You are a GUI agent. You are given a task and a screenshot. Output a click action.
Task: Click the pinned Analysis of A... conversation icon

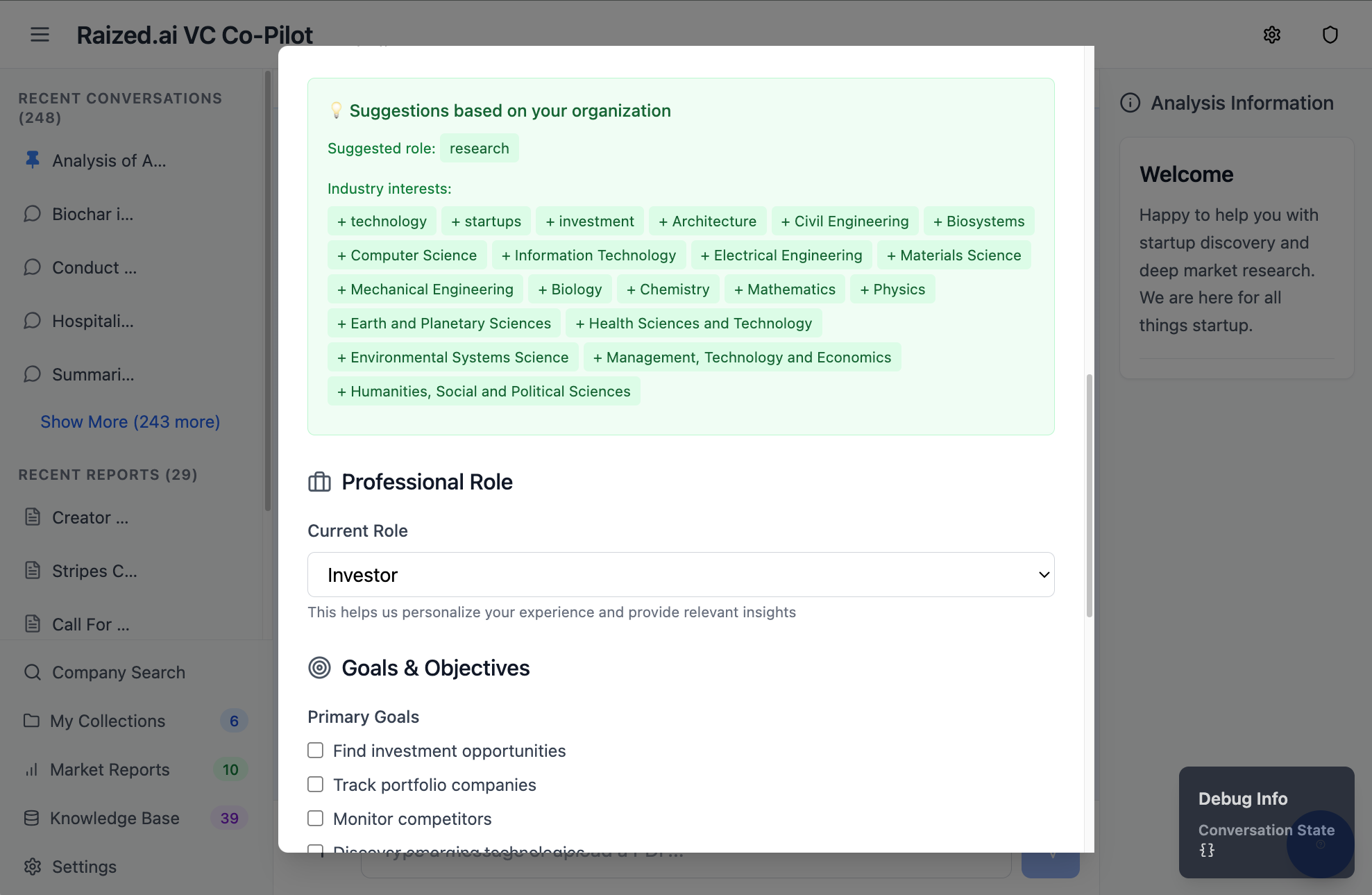[32, 160]
